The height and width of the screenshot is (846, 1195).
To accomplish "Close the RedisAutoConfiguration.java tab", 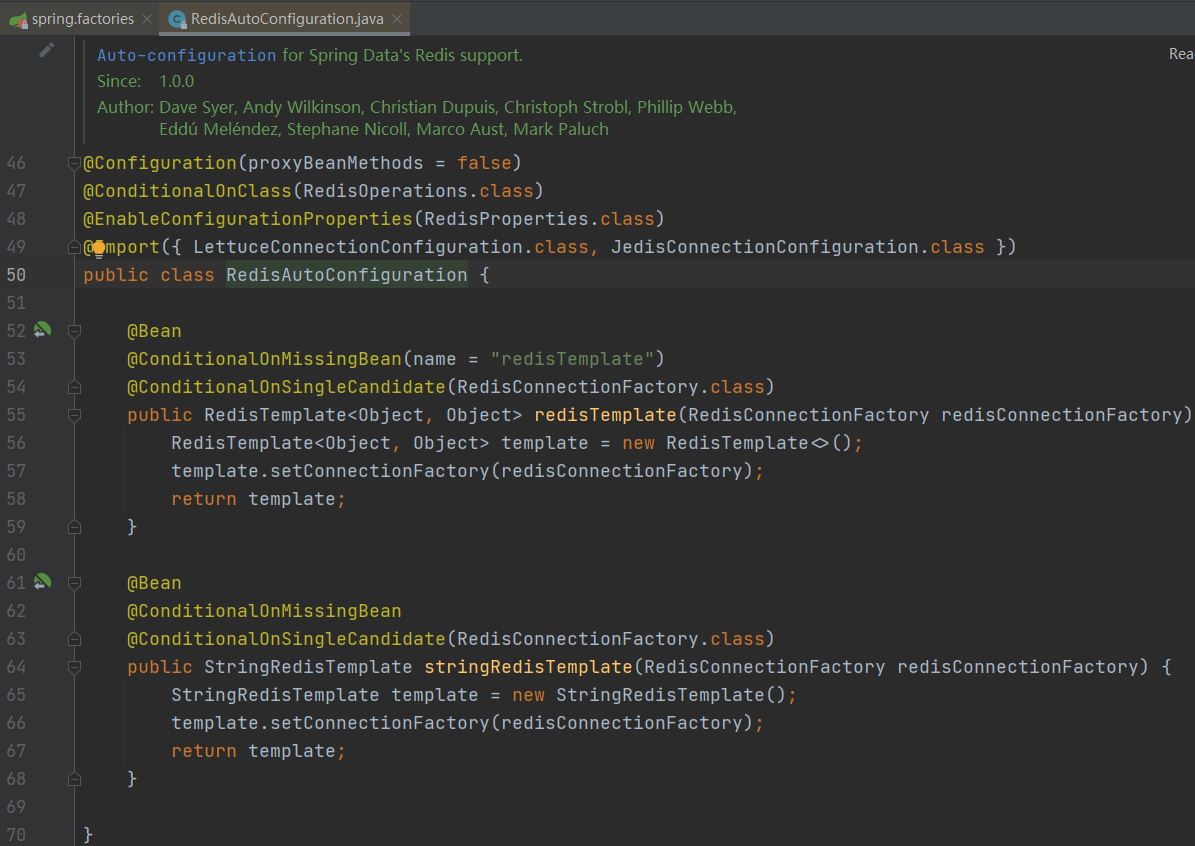I will pyautogui.click(x=397, y=19).
